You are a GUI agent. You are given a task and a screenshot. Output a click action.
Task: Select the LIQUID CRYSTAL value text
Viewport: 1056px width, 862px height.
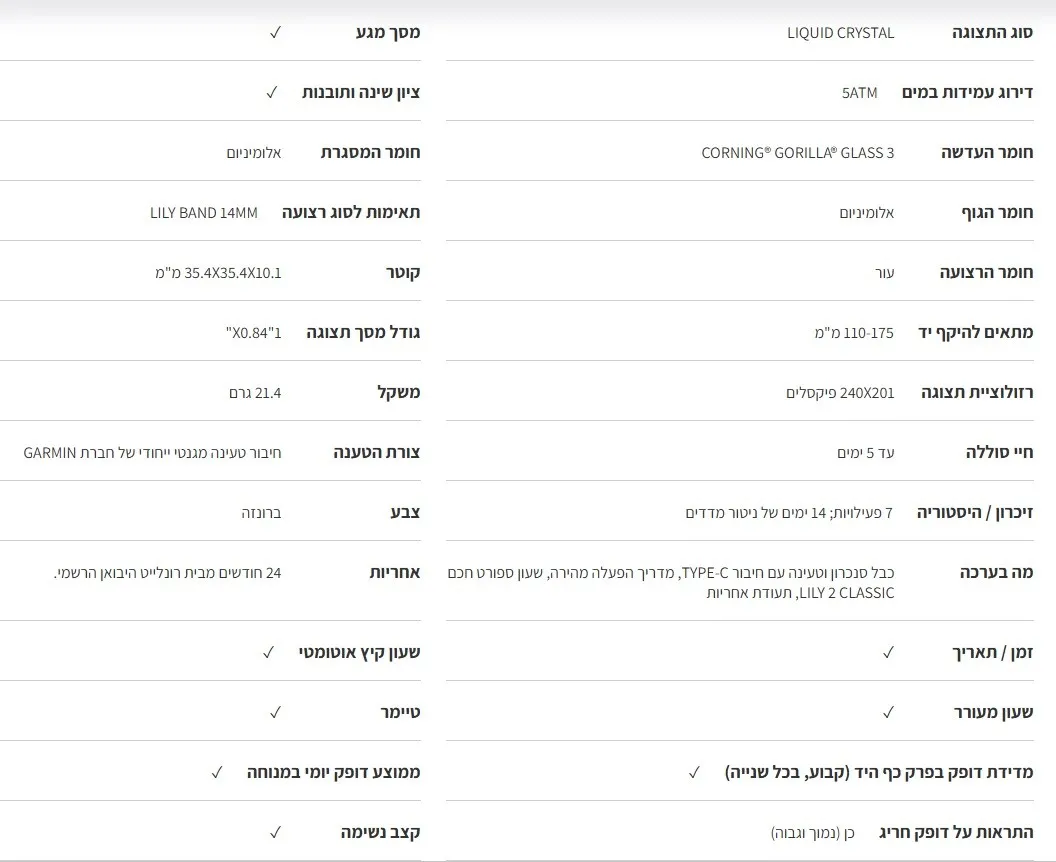point(840,33)
